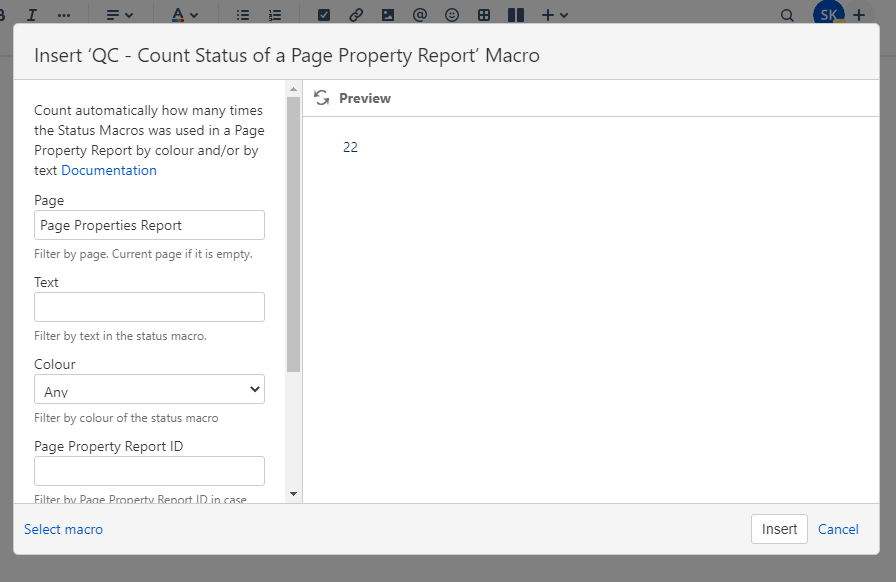Add an image via the media icon
Image resolution: width=896 pixels, height=582 pixels.
[388, 14]
